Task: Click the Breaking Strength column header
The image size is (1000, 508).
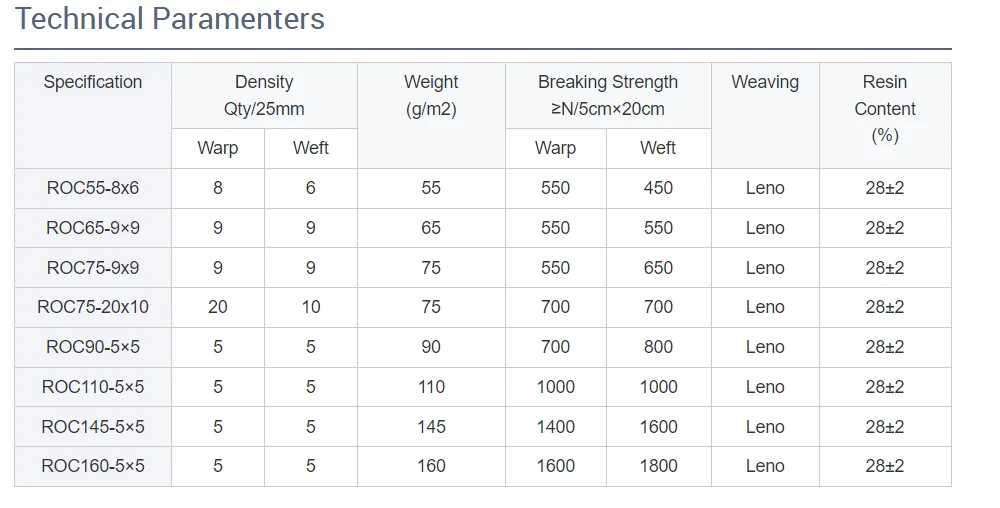Action: coord(608,96)
